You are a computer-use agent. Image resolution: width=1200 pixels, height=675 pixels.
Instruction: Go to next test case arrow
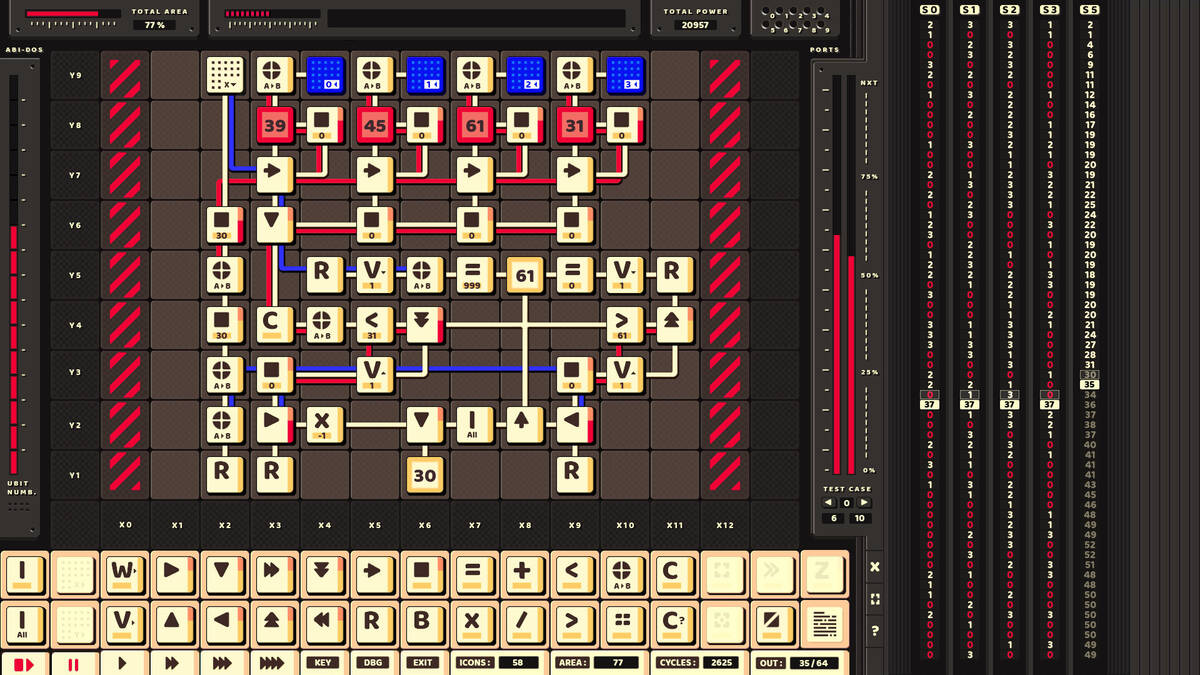pos(865,503)
